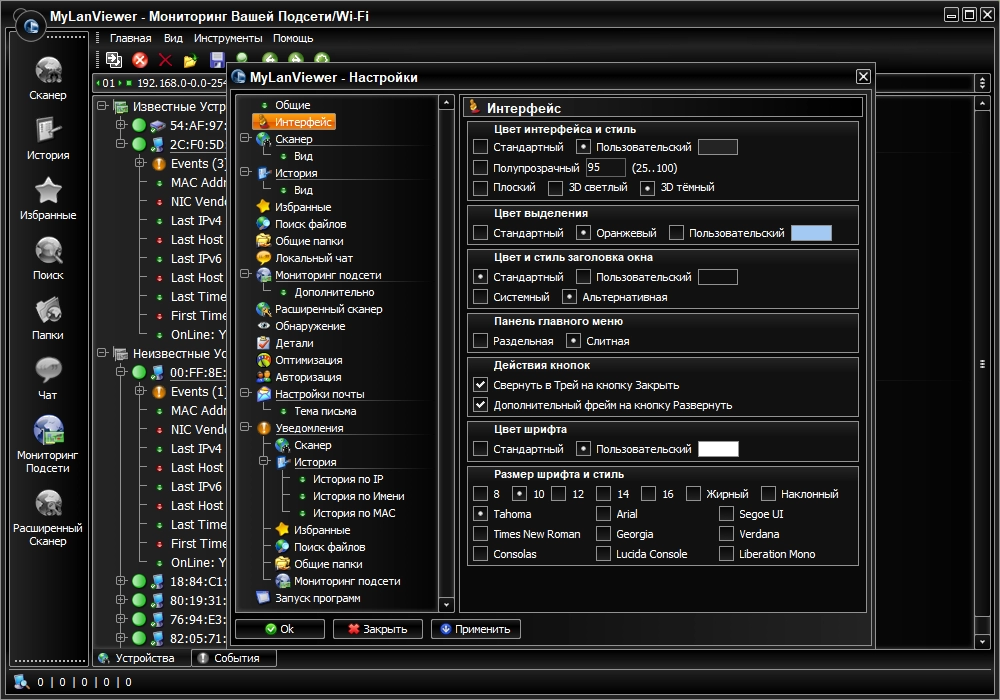Open the История sidebar icon
This screenshot has height=700, width=1000.
tap(48, 132)
